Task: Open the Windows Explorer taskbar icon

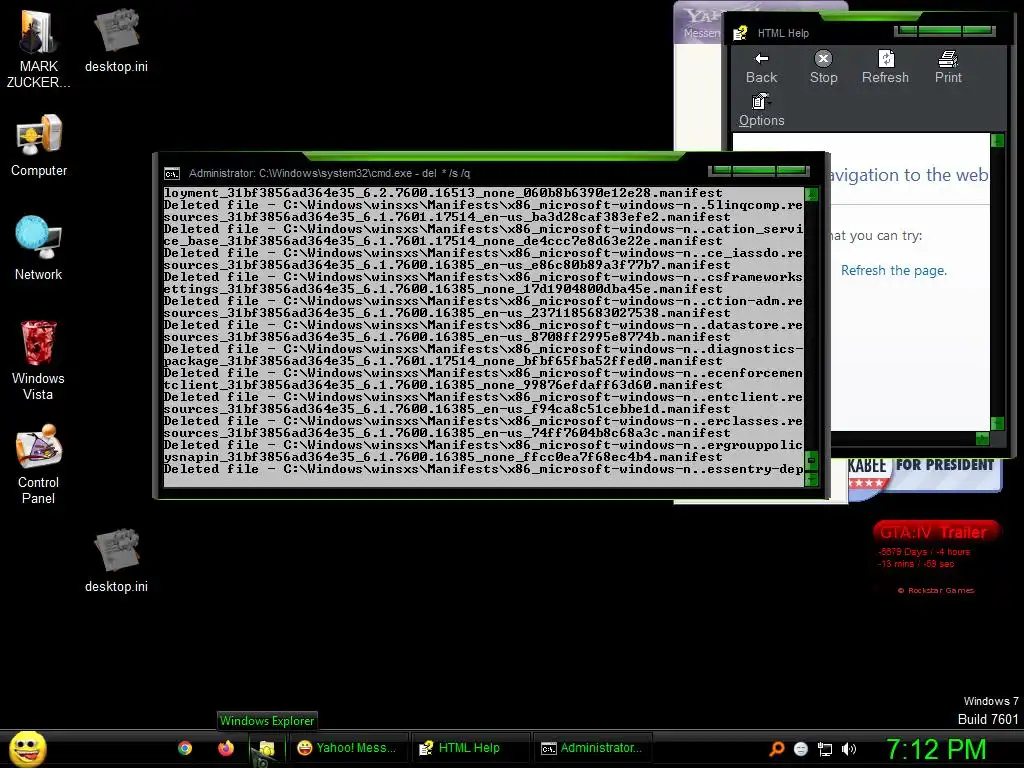Action: (266, 748)
